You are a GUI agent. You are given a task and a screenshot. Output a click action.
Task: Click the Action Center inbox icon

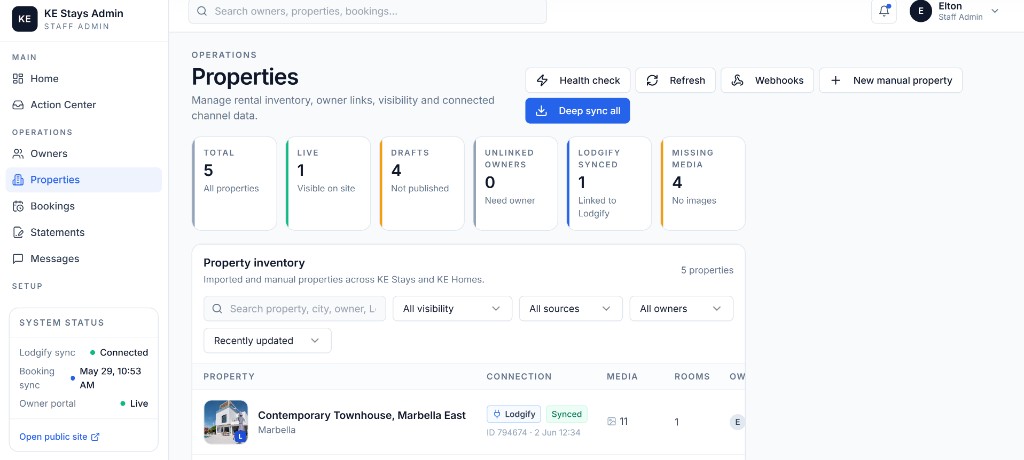(18, 105)
